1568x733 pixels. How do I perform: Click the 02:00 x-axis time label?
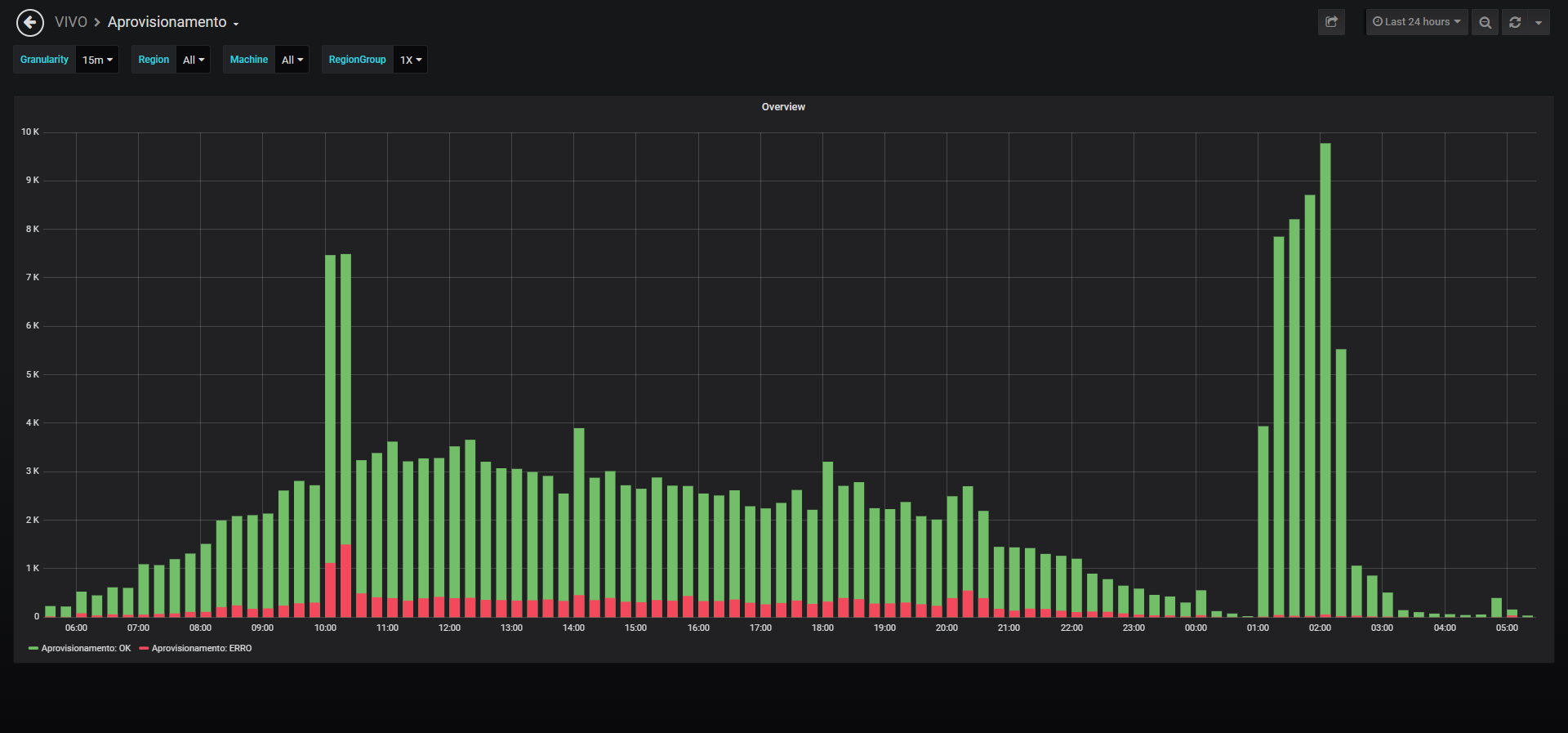pos(1320,628)
